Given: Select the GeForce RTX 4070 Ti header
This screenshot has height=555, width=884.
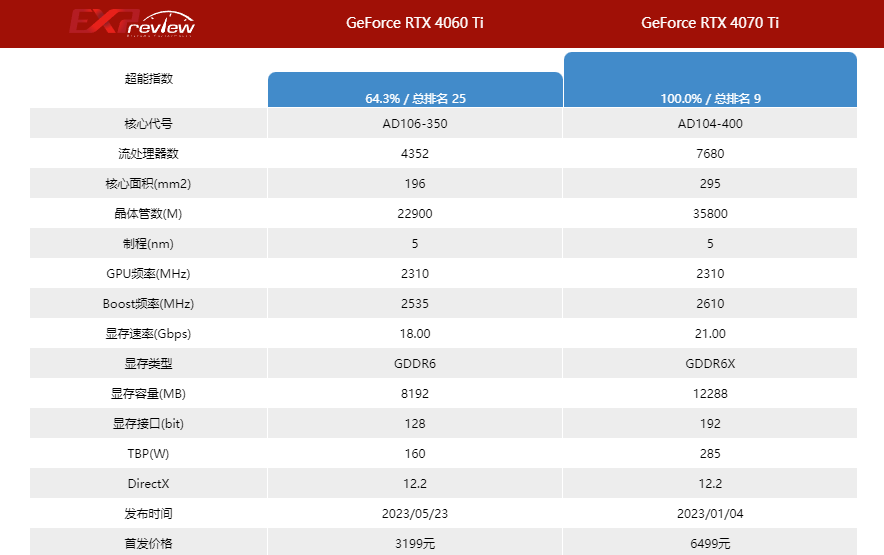Looking at the screenshot, I should tap(710, 23).
